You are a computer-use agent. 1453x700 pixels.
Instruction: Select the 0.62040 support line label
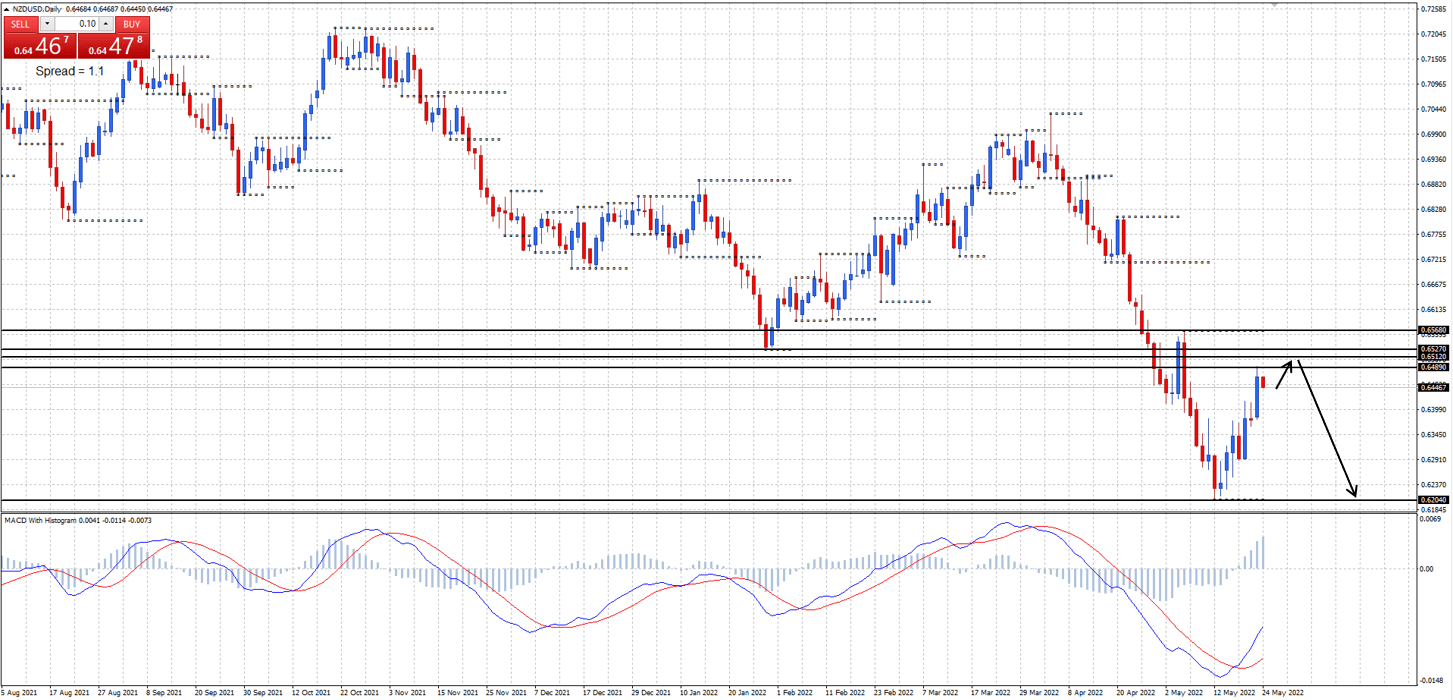coord(1432,499)
